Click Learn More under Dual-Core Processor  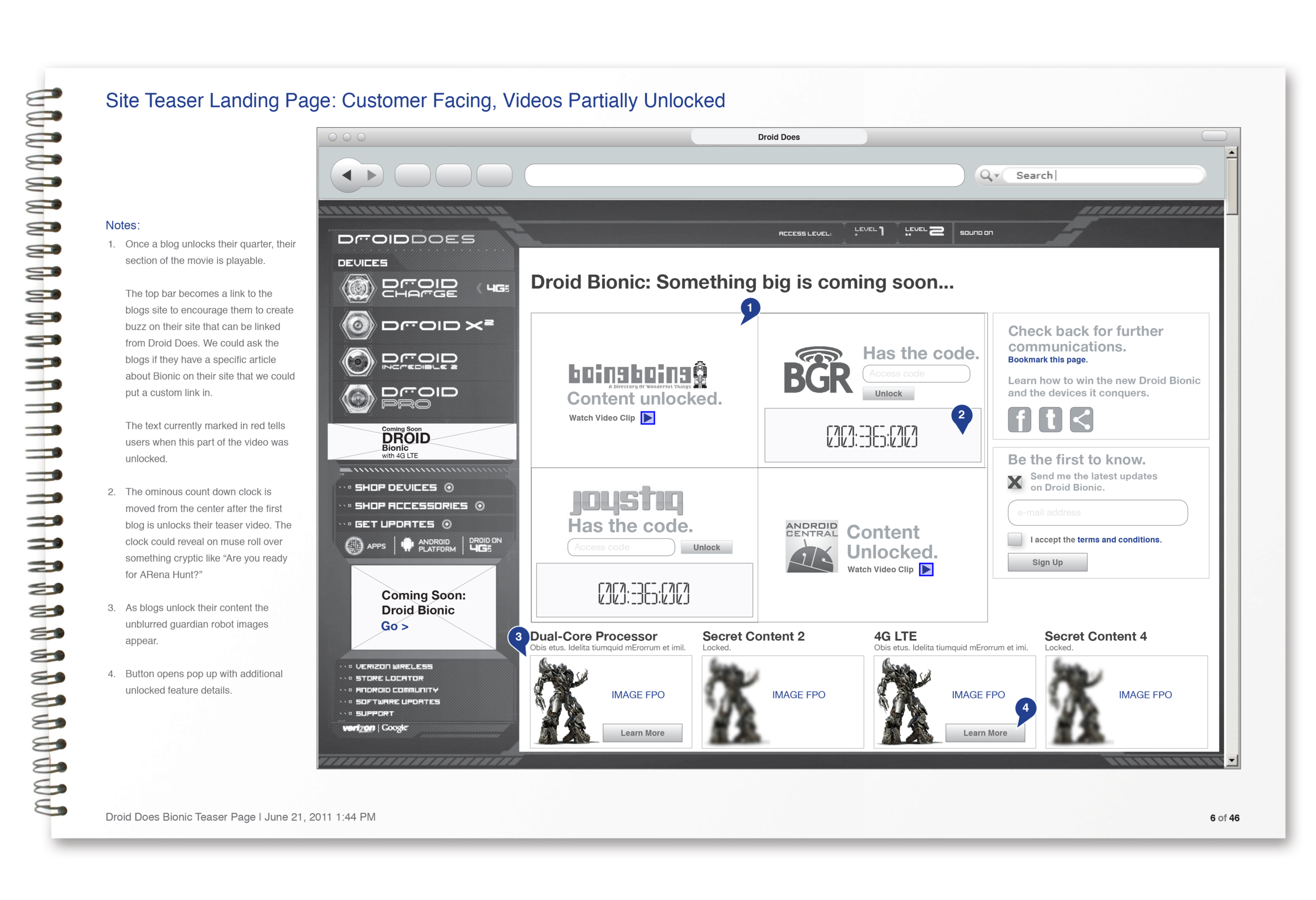[x=642, y=733]
